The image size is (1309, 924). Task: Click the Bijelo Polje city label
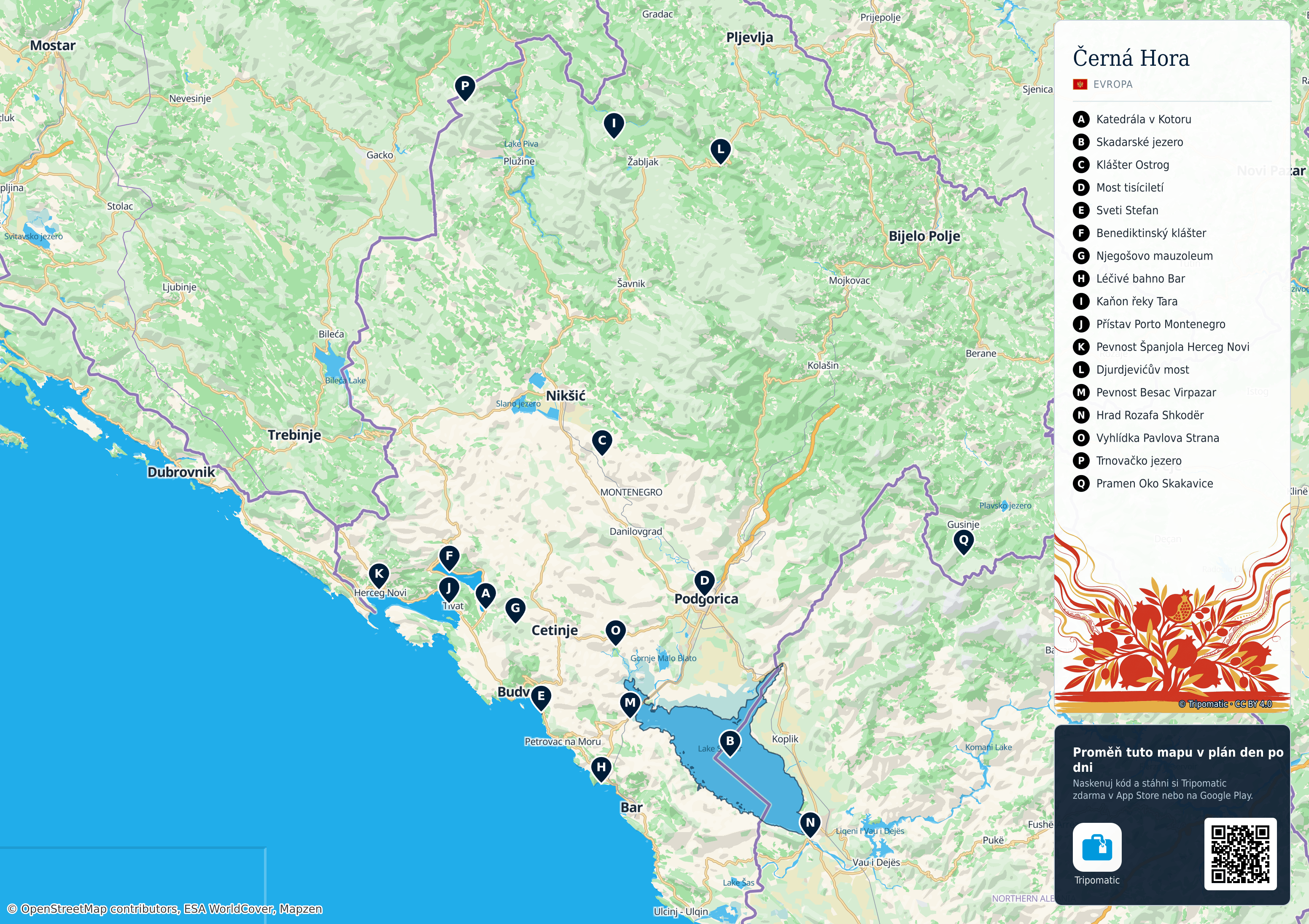(x=924, y=236)
